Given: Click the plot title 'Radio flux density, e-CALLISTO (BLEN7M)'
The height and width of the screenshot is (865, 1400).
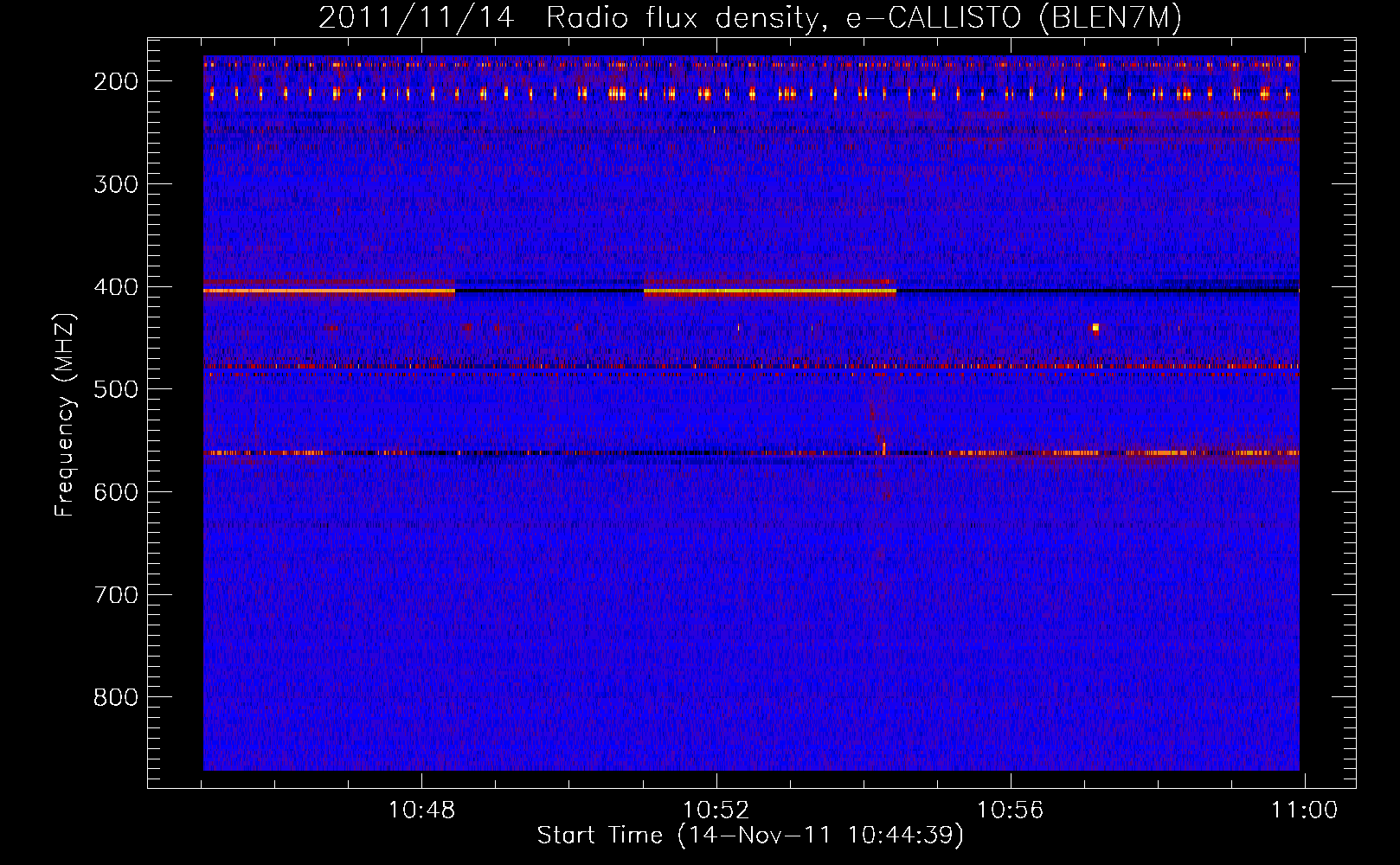Looking at the screenshot, I should pos(864,18).
